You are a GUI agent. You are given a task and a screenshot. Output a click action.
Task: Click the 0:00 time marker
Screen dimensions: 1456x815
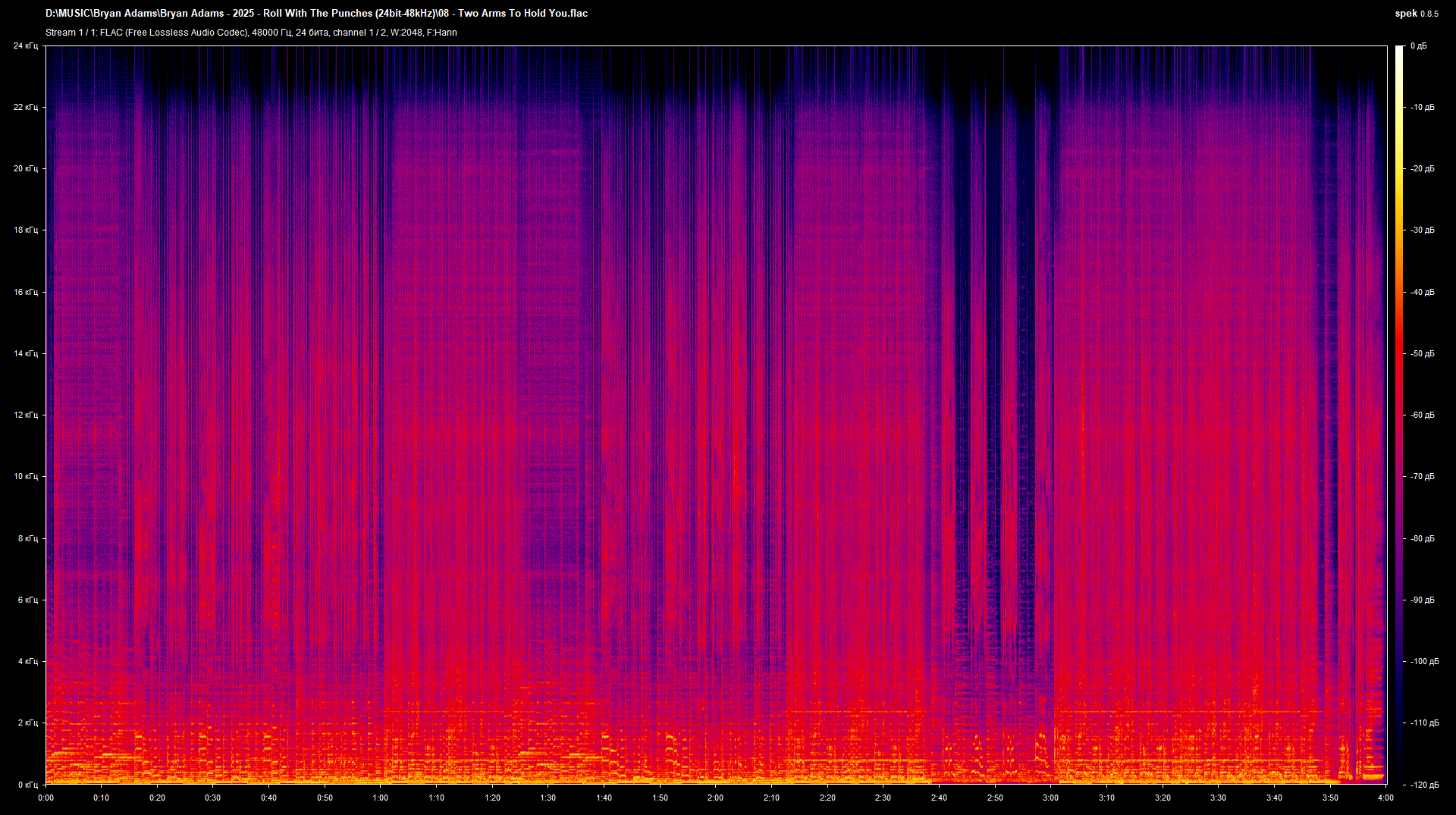(46, 798)
